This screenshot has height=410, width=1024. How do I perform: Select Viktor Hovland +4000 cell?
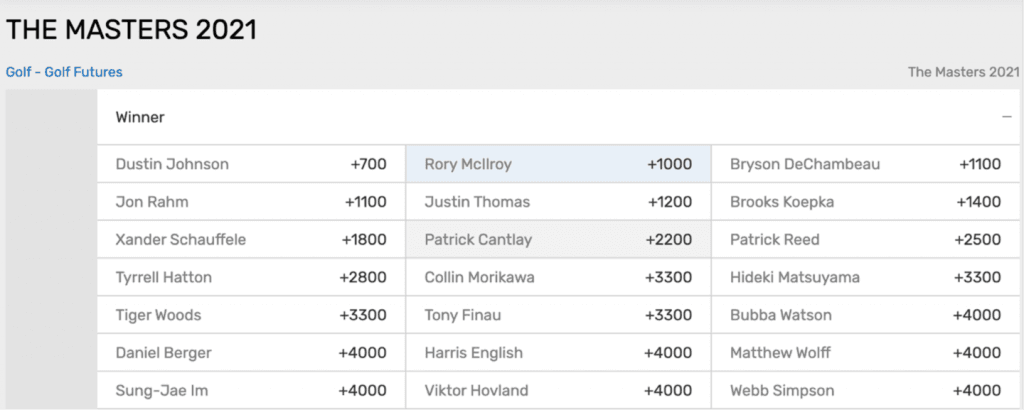(x=558, y=390)
